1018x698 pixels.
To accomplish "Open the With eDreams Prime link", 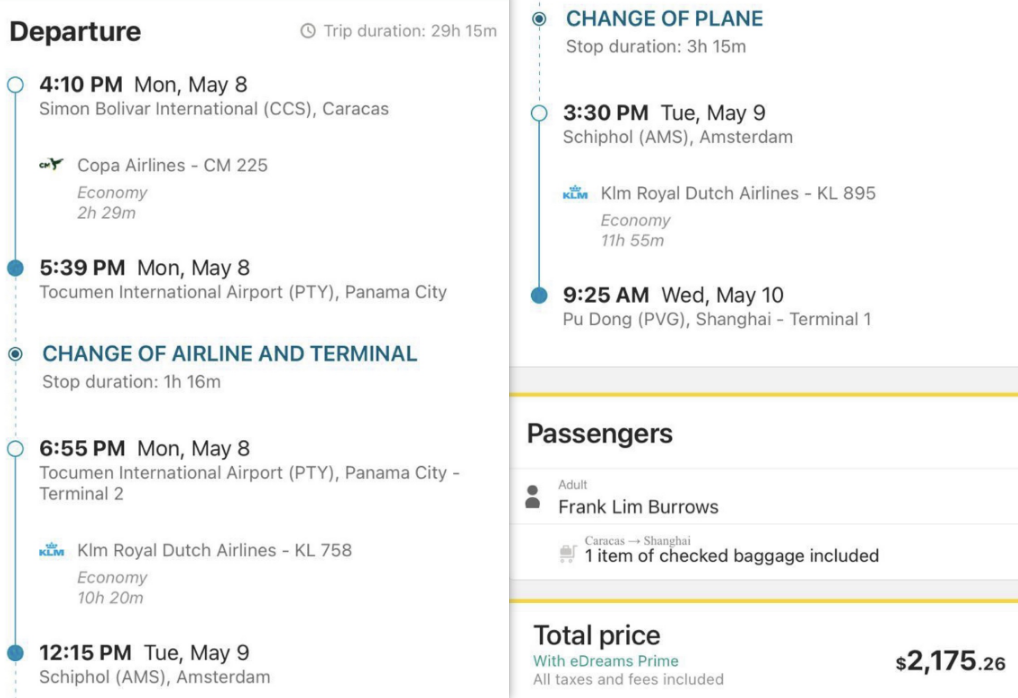I will tap(606, 661).
